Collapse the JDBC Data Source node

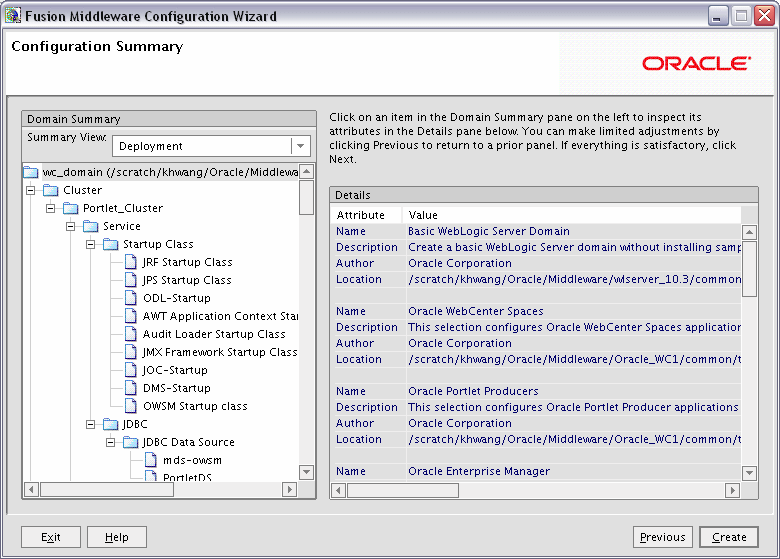point(110,442)
